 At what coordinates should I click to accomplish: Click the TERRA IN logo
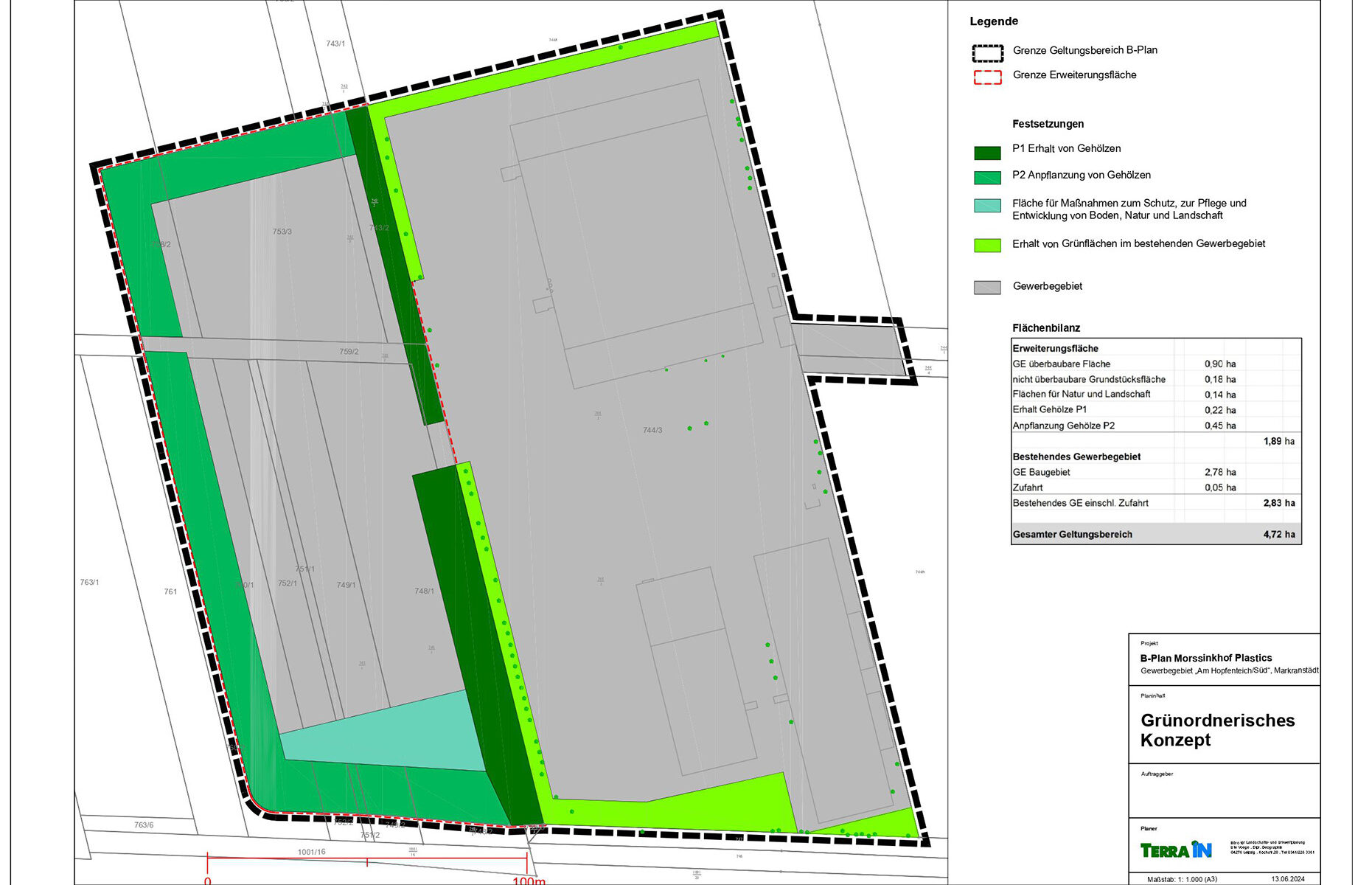(x=1175, y=850)
